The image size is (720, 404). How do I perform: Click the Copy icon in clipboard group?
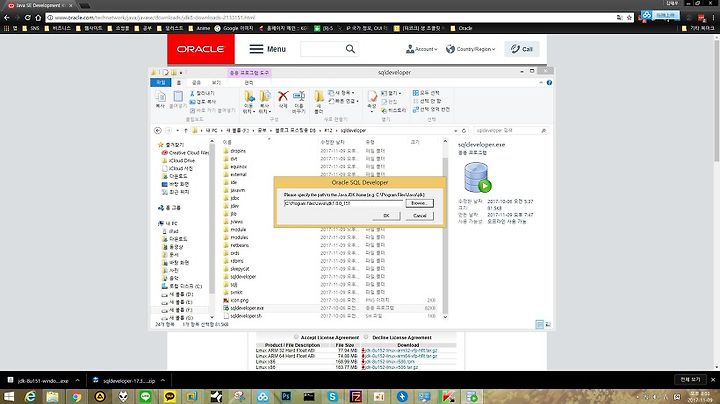[x=160, y=99]
